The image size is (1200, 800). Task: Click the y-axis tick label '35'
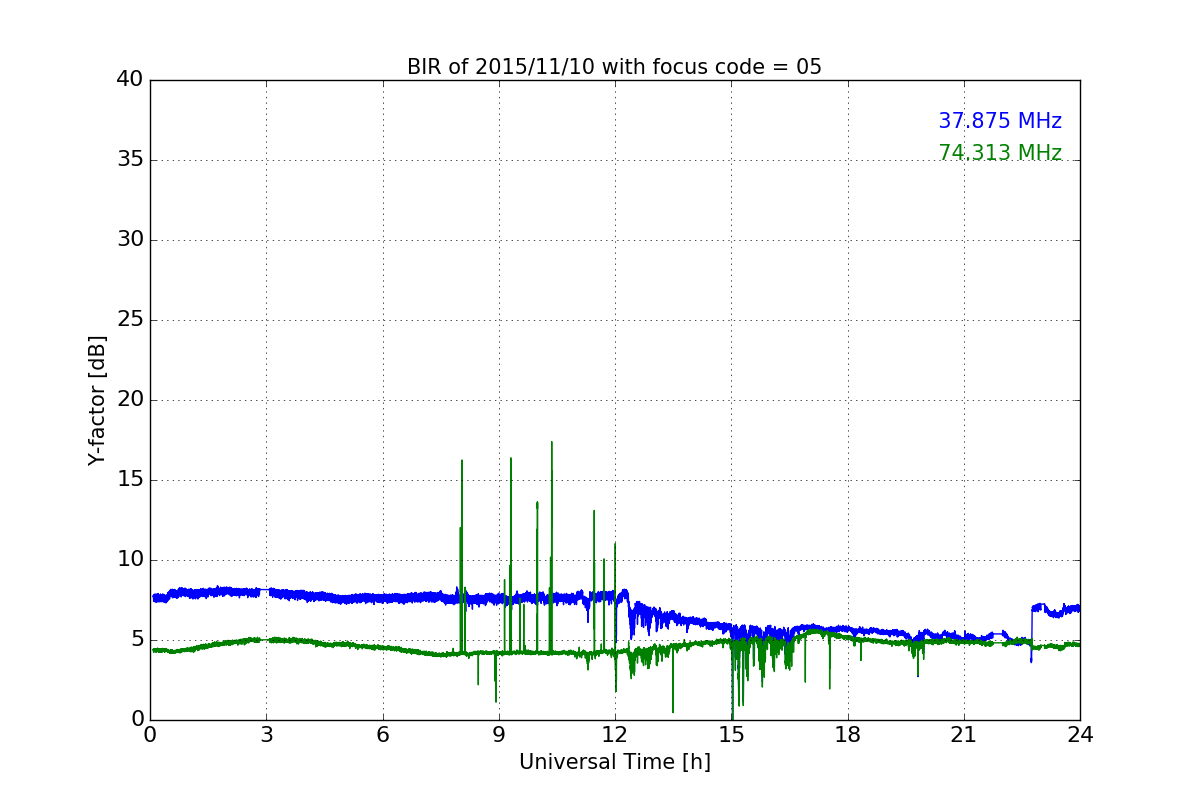pyautogui.click(x=130, y=160)
